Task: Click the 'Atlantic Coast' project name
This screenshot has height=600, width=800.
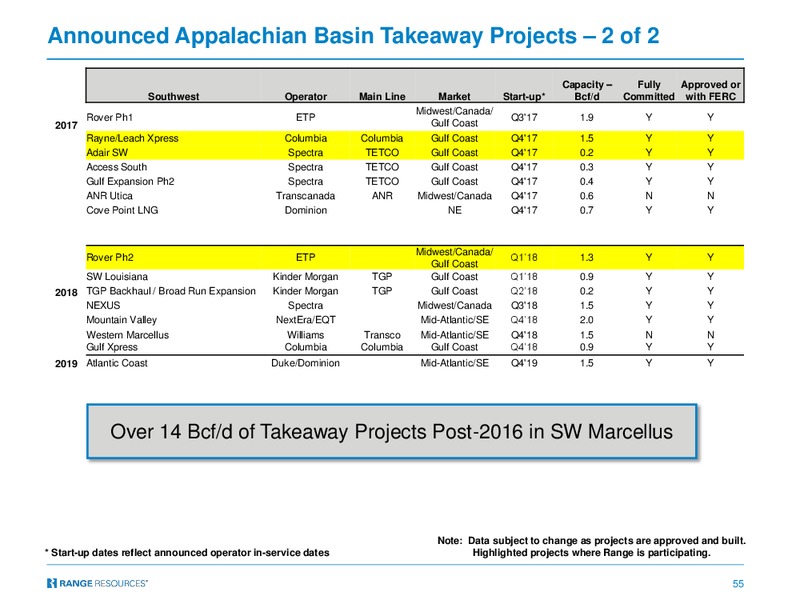Action: coord(117,363)
